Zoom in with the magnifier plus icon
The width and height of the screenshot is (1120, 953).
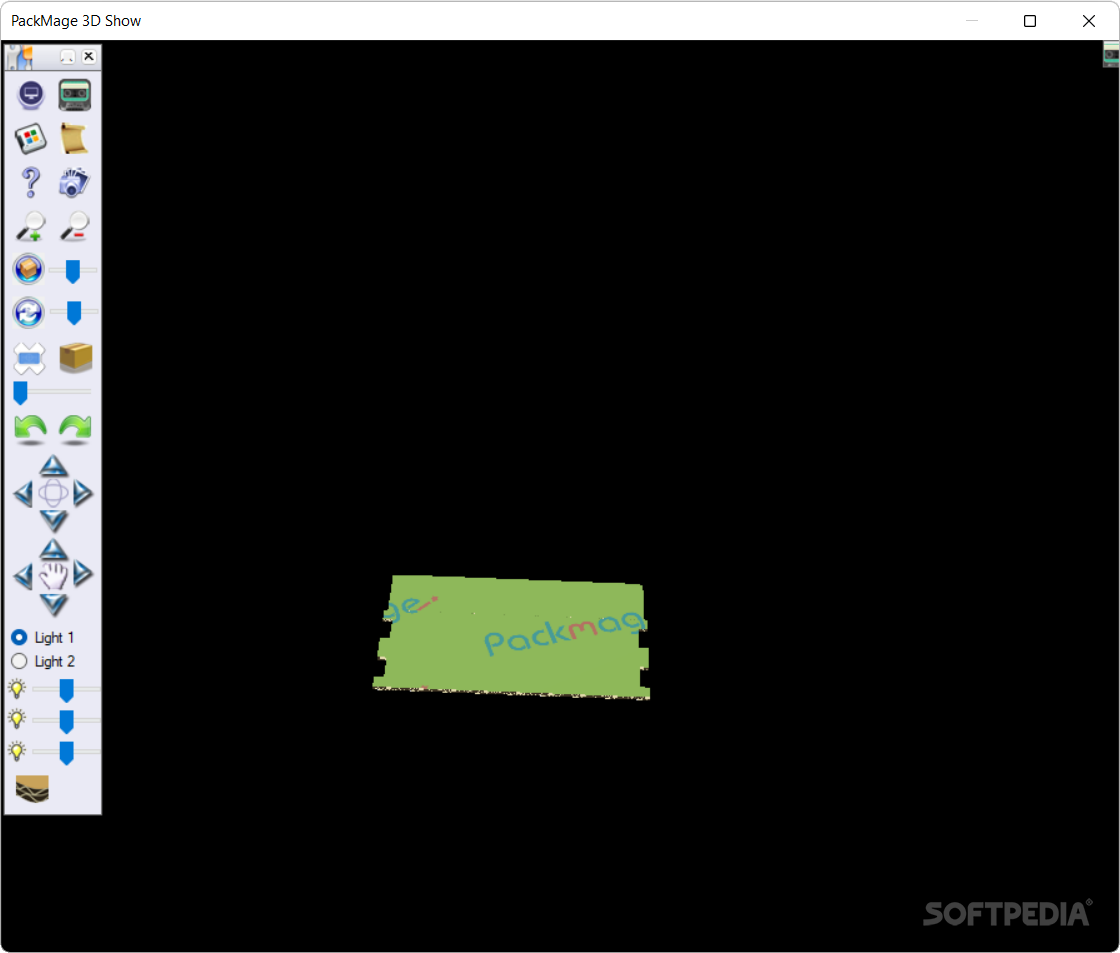pyautogui.click(x=31, y=226)
